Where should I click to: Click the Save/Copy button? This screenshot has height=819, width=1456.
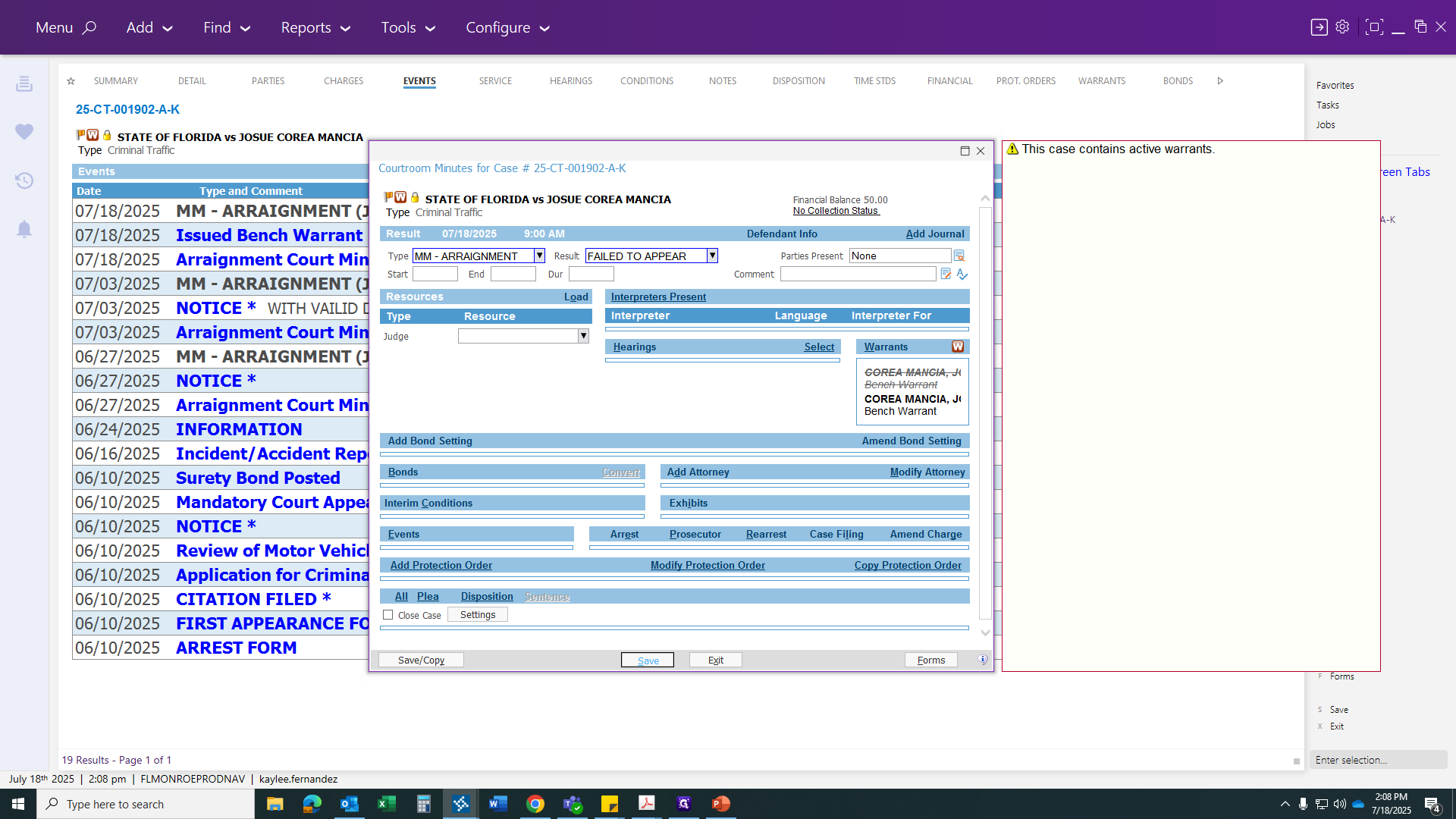422,660
